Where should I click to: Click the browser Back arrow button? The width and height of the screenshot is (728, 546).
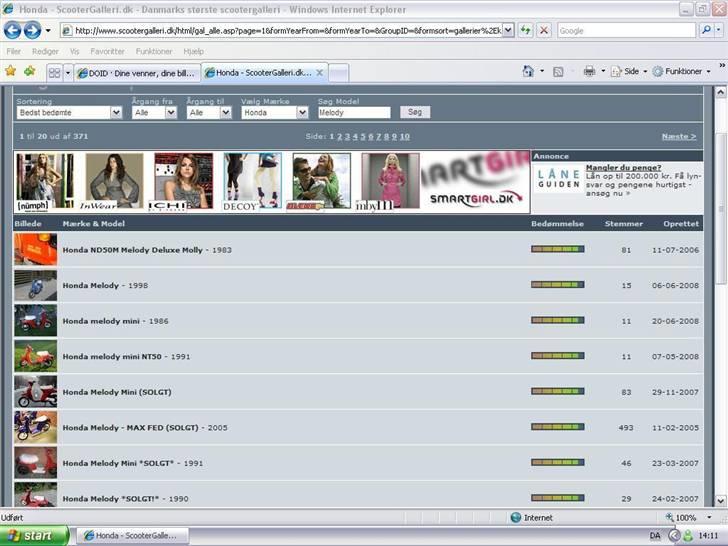point(14,31)
